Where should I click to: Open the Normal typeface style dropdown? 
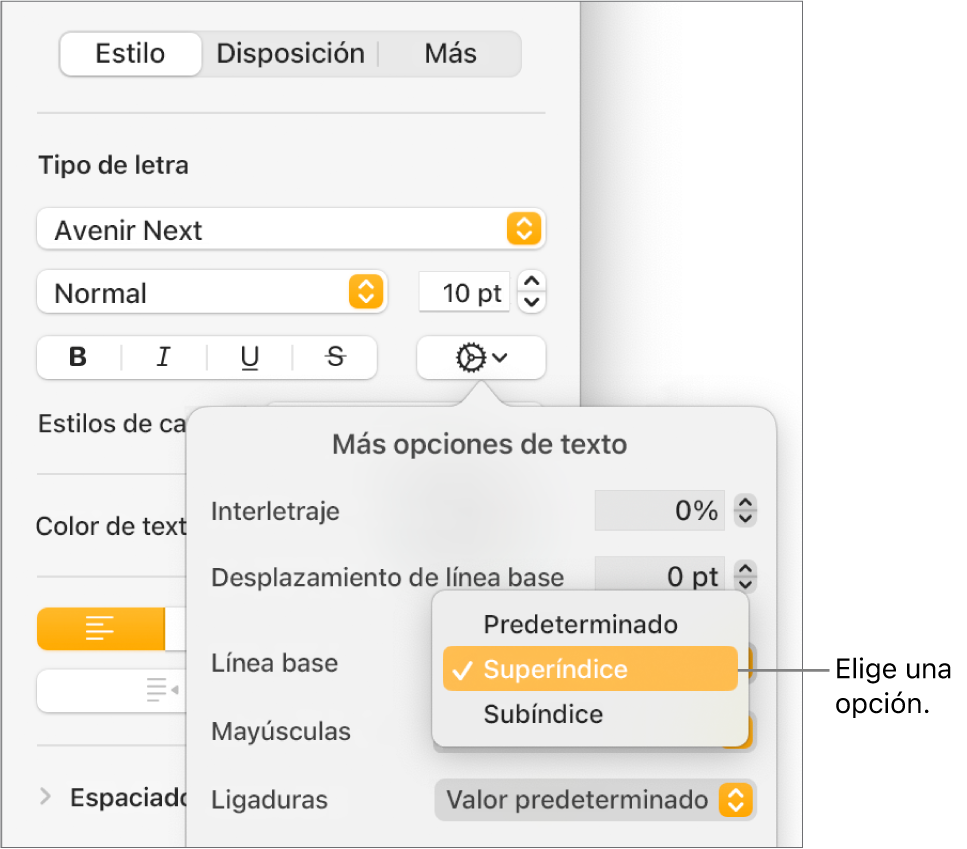[x=210, y=293]
